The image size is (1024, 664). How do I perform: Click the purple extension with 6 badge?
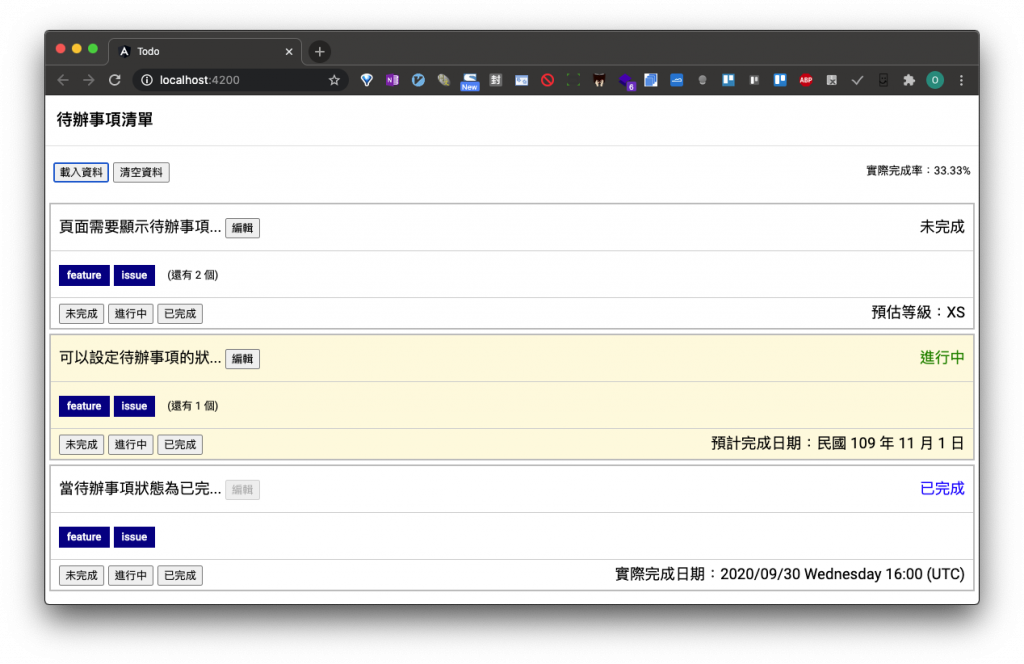click(x=626, y=82)
